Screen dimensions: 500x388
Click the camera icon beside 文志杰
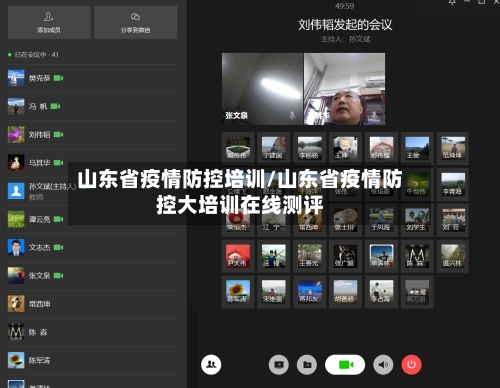(59, 247)
